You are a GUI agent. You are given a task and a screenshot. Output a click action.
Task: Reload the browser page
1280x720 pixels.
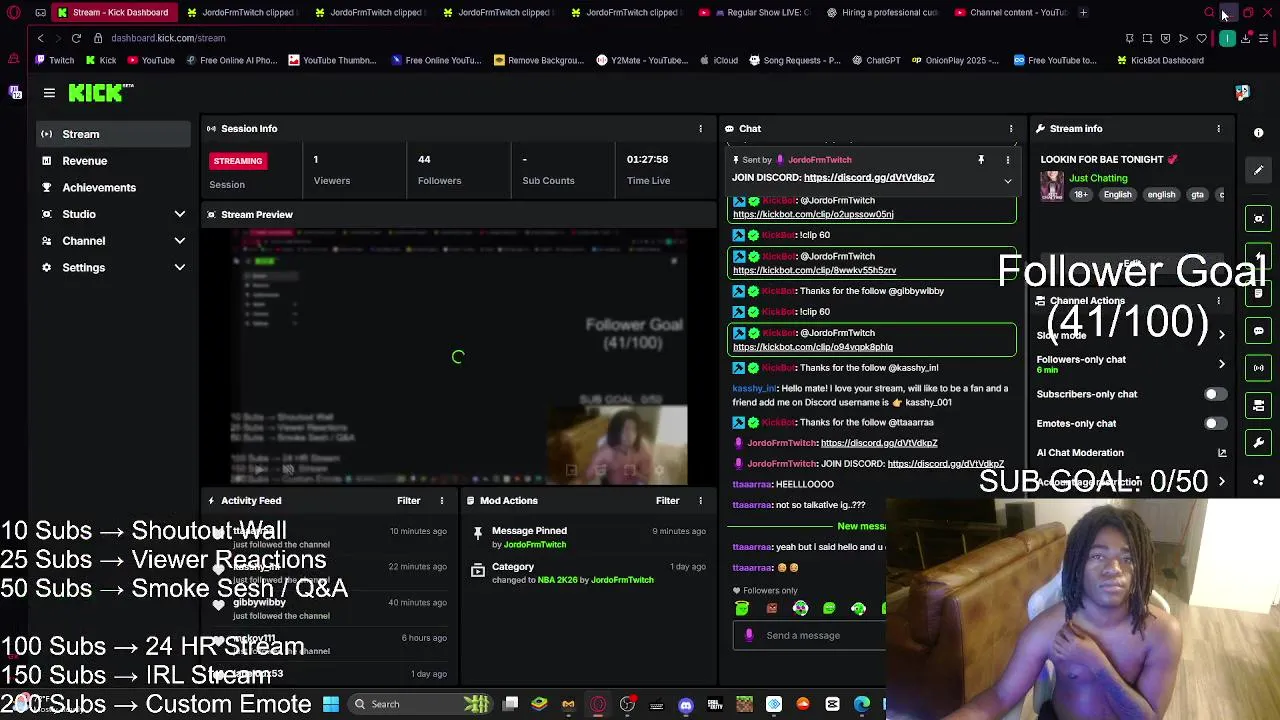pyautogui.click(x=76, y=38)
